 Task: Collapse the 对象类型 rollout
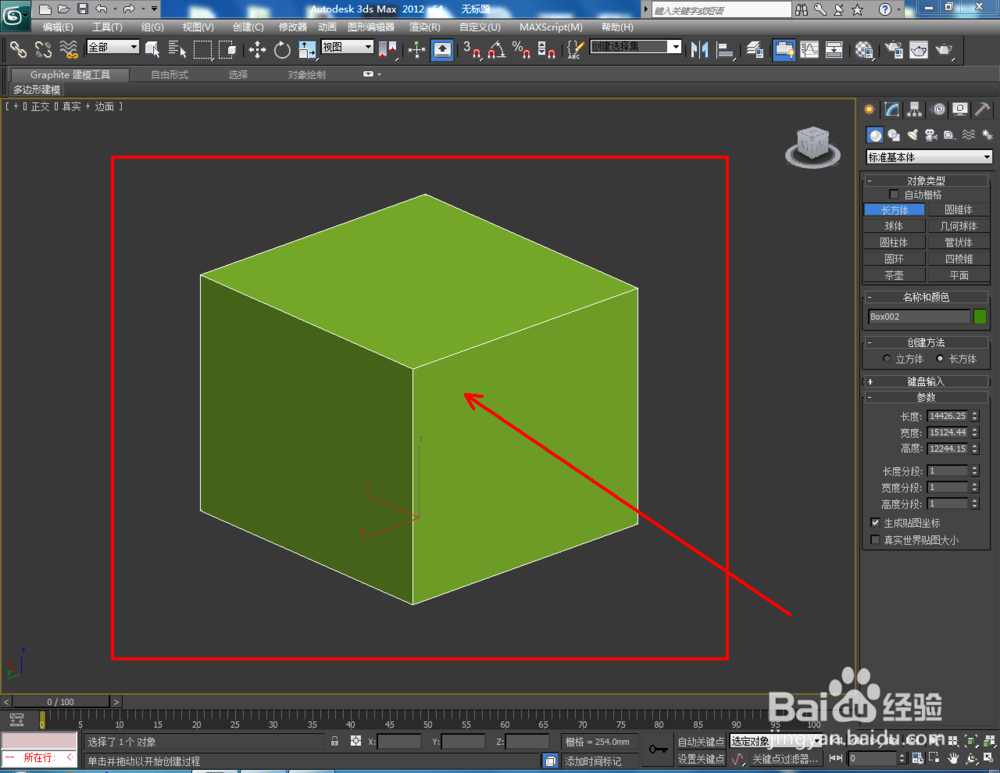point(926,180)
